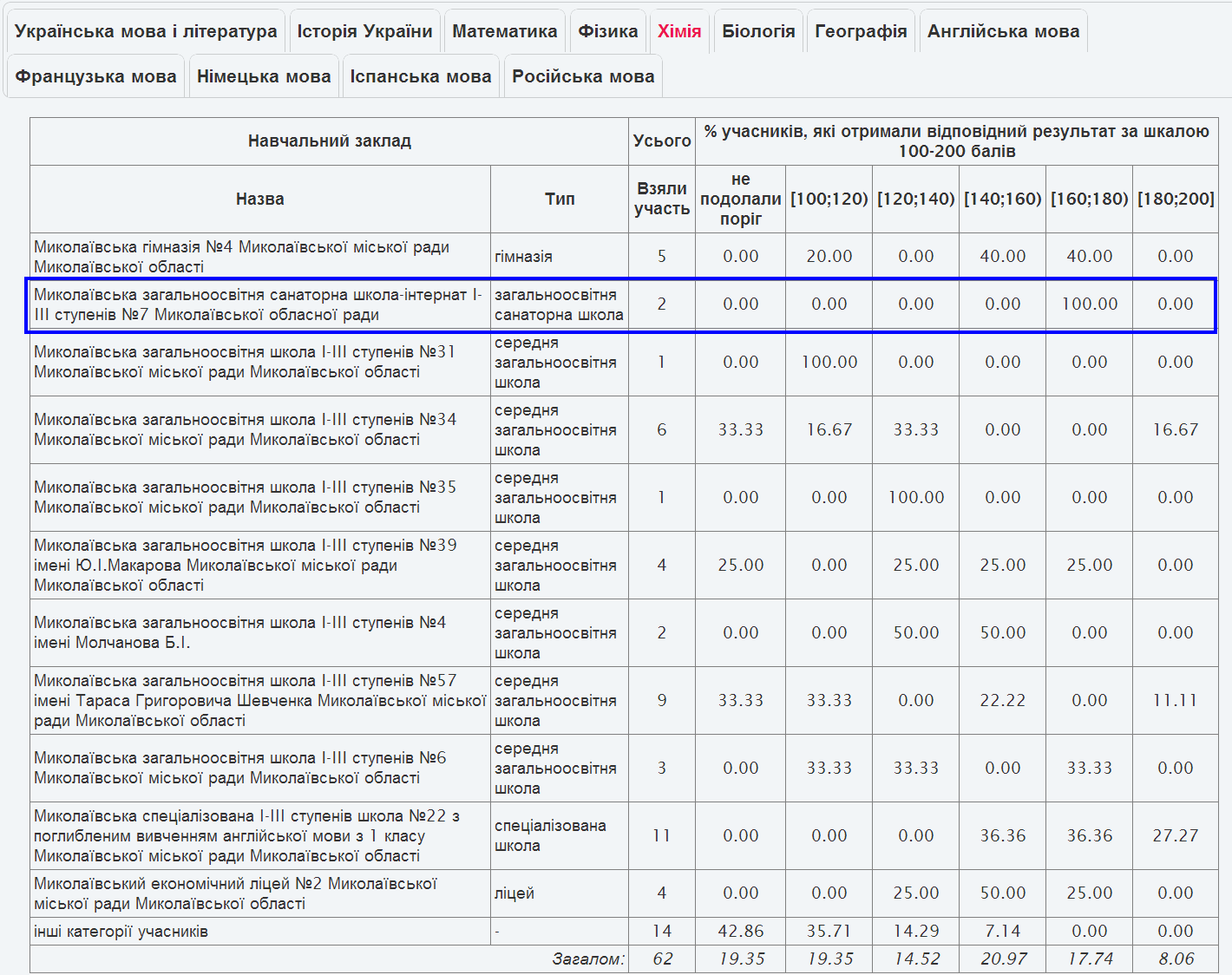Open the Французька мова tab
This screenshot has height=975, width=1232.
(95, 76)
